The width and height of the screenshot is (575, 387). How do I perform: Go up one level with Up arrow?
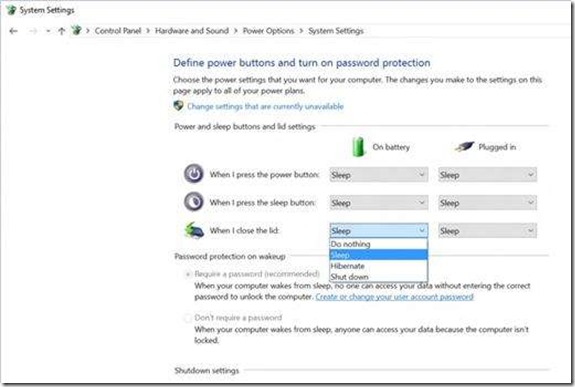(x=62, y=31)
